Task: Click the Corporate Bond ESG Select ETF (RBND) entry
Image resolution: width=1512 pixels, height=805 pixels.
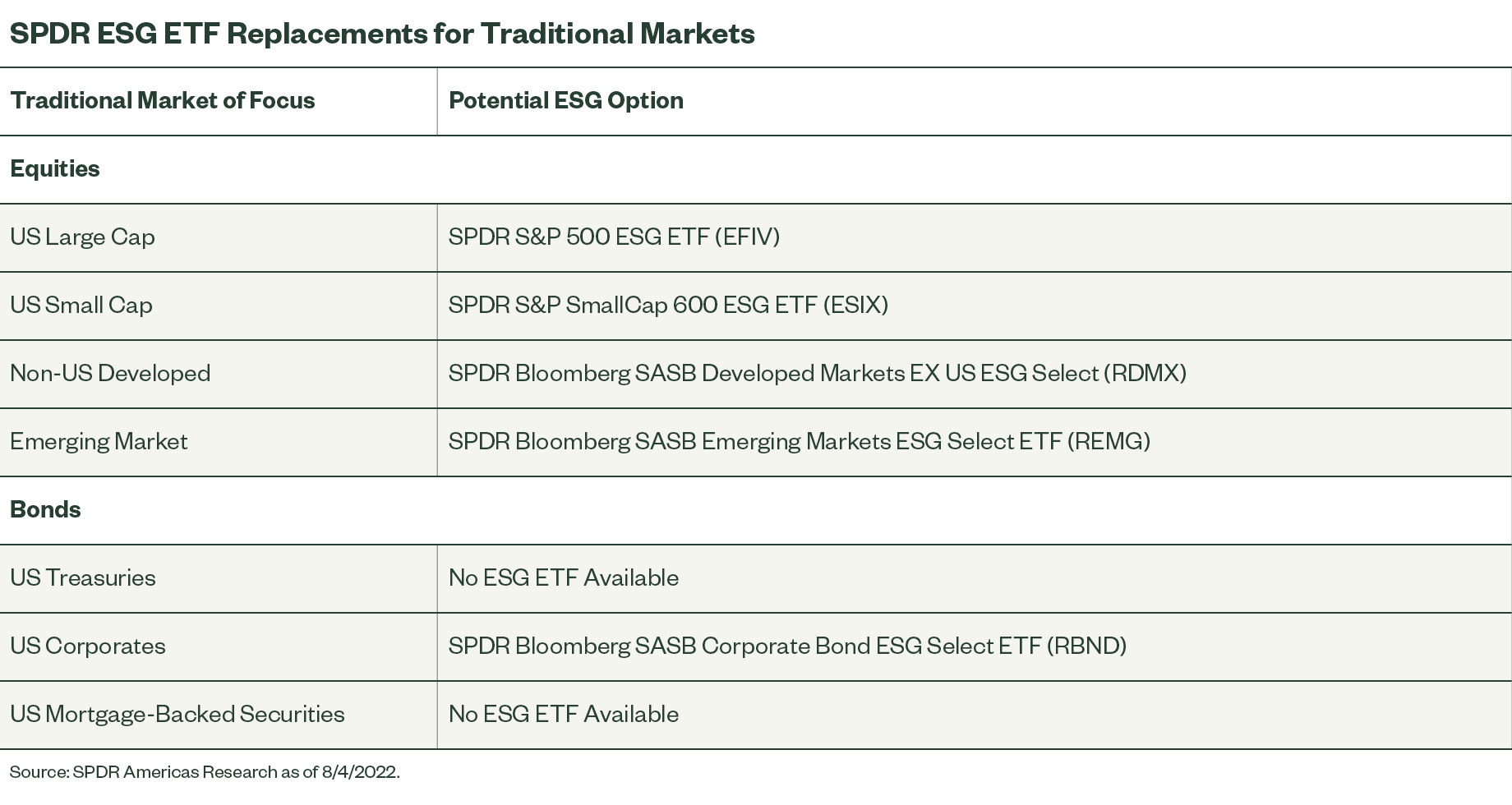Action: pos(787,646)
